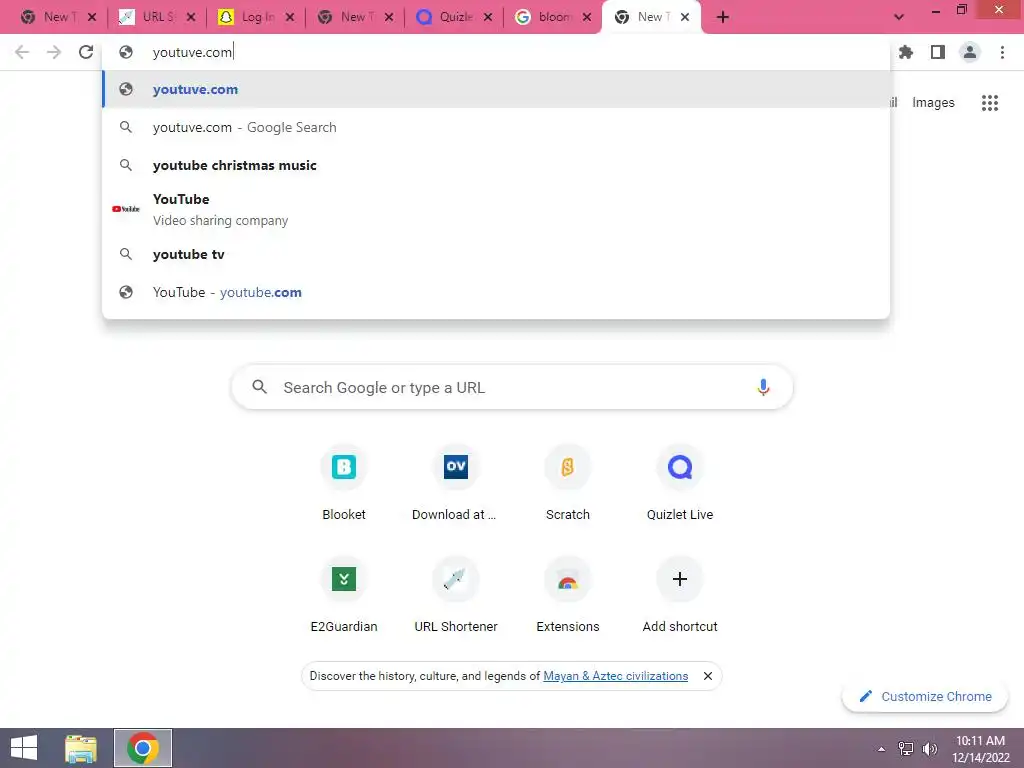Close the Log In tab
The height and width of the screenshot is (768, 1024).
(290, 17)
